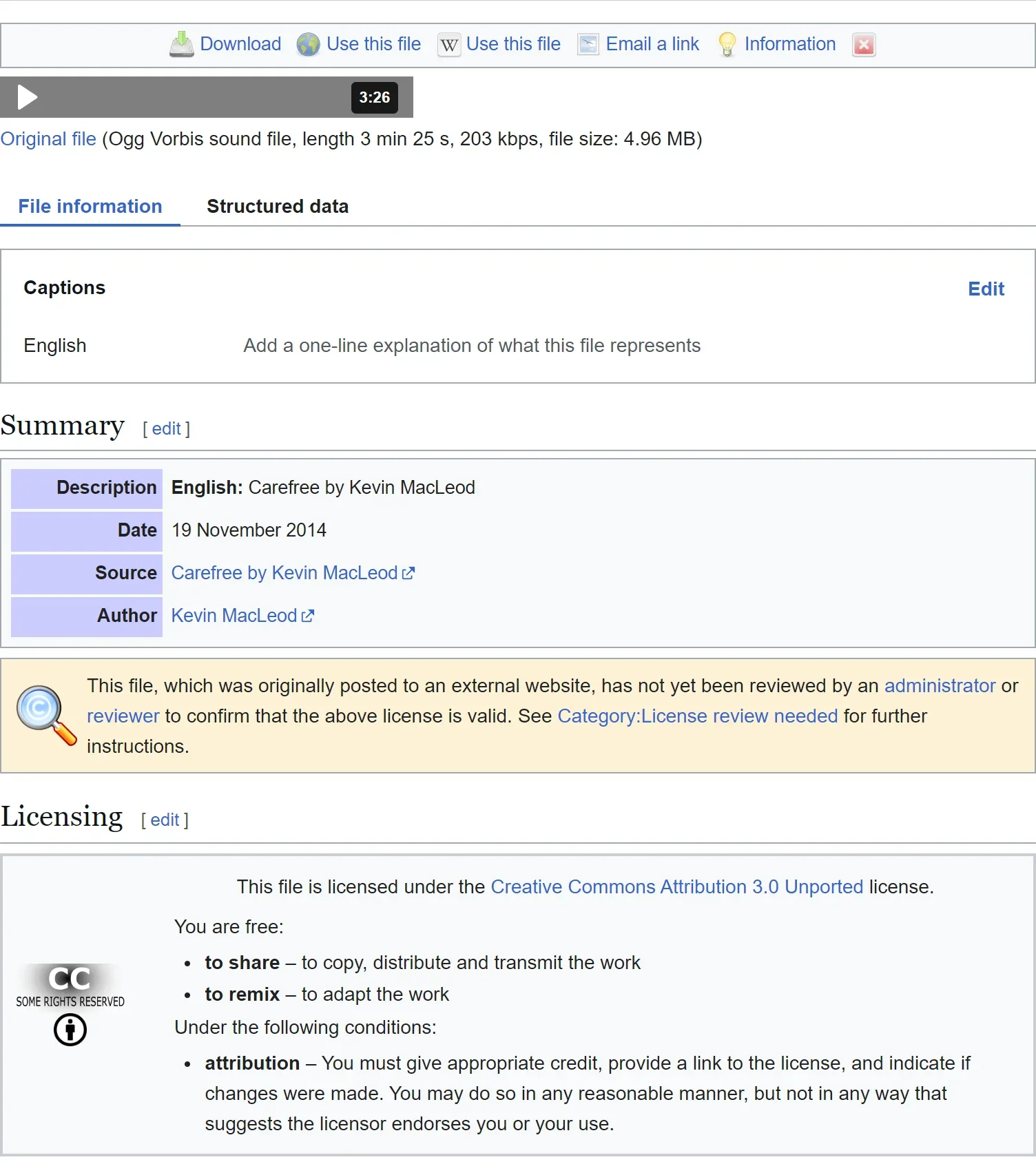
Task: Click the Download icon with green arrow
Action: coord(182,44)
